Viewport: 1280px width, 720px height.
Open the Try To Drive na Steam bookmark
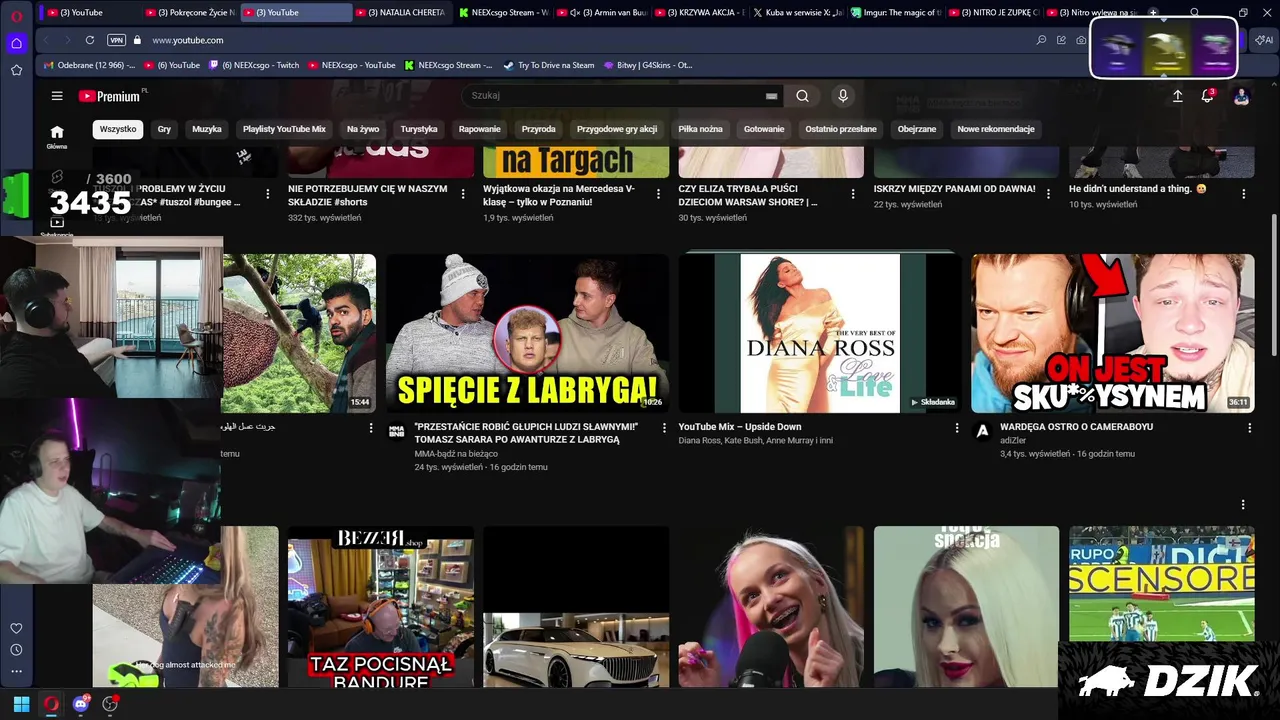pos(549,65)
